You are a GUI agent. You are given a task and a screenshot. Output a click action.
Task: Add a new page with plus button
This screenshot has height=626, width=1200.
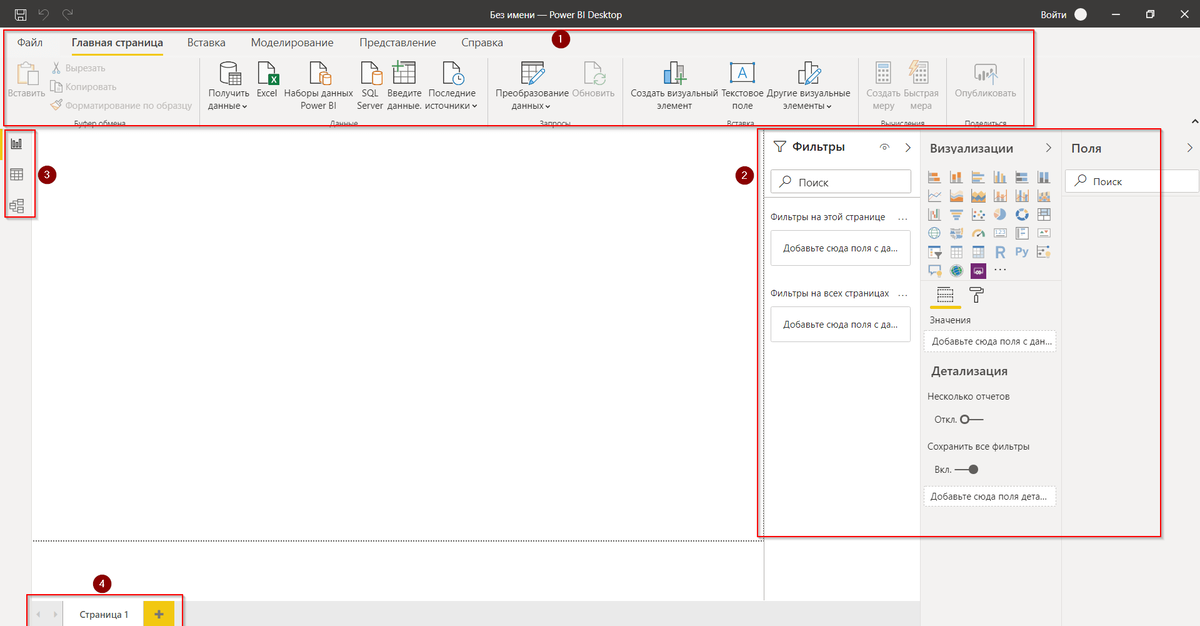pos(159,614)
